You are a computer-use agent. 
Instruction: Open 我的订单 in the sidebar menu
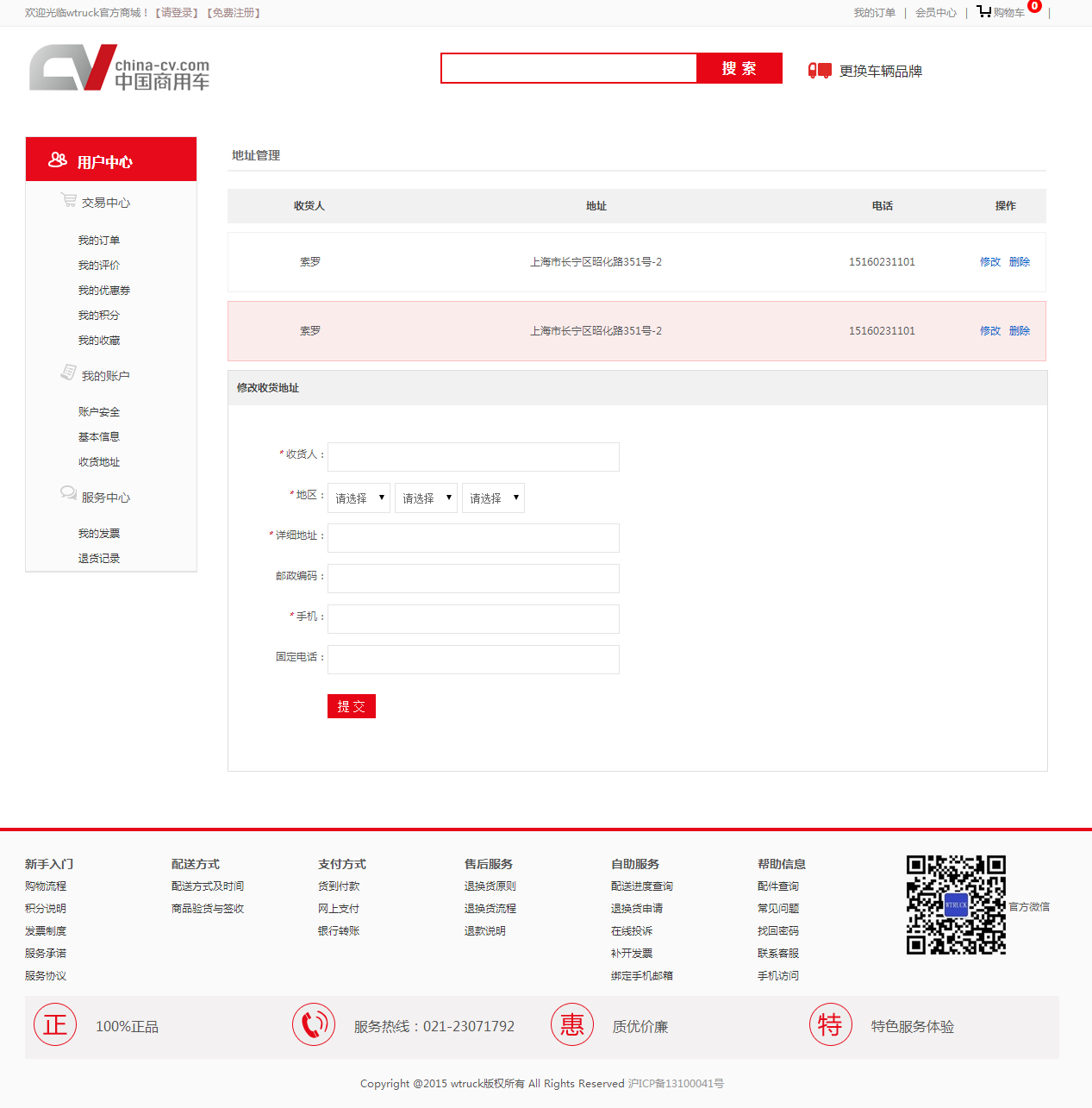tap(99, 241)
